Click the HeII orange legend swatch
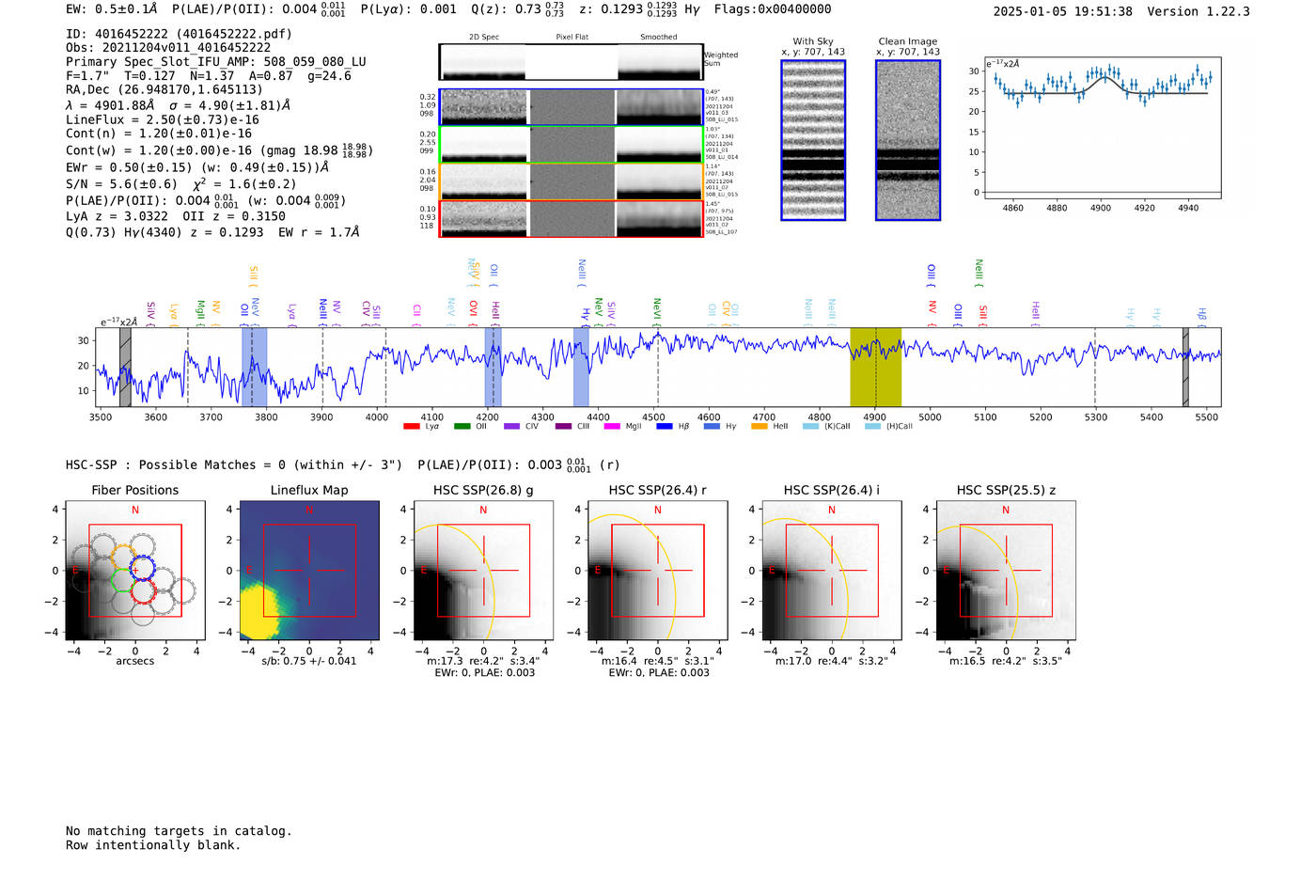 (x=760, y=427)
